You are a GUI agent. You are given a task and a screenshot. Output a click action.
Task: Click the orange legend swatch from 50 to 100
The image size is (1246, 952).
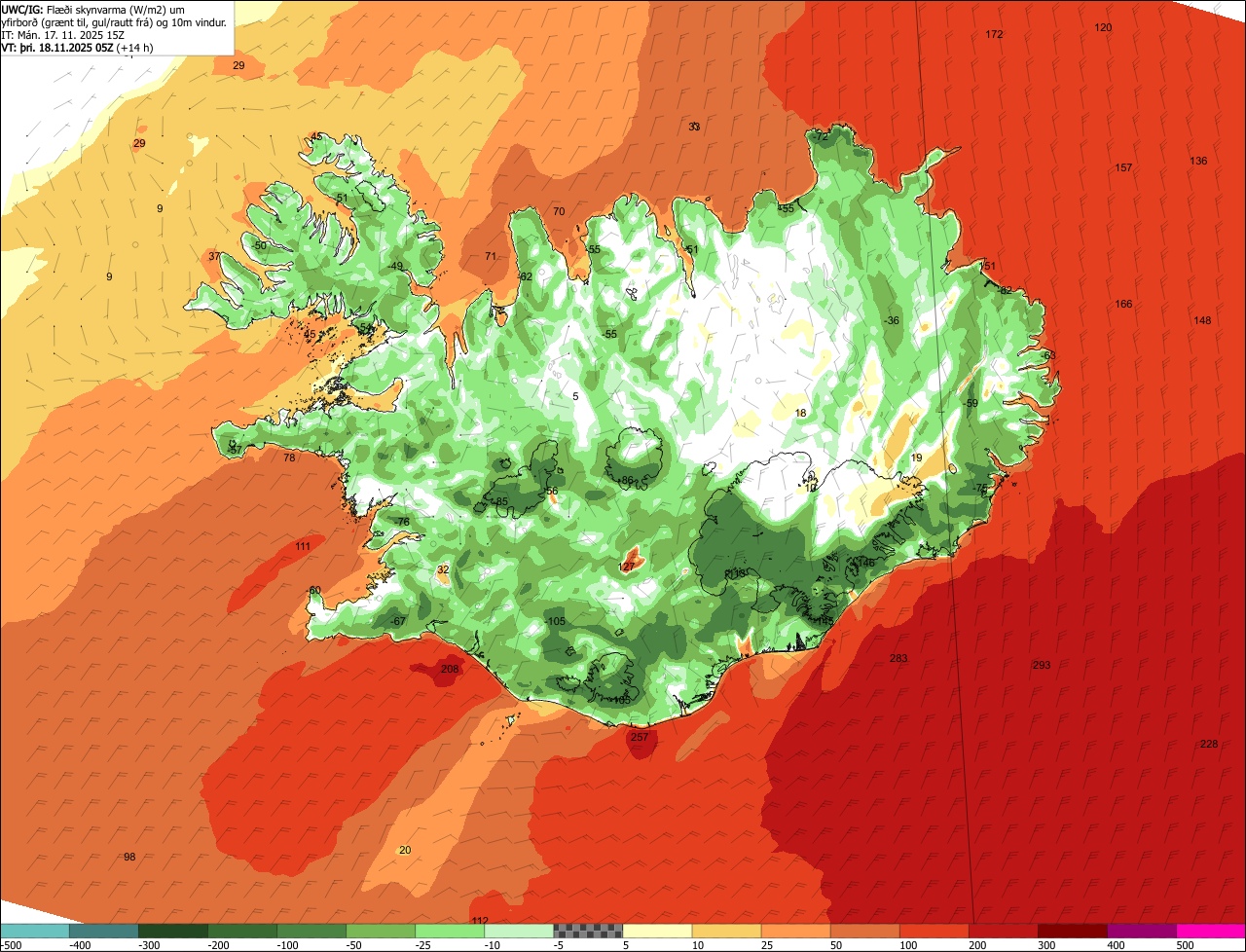(863, 931)
